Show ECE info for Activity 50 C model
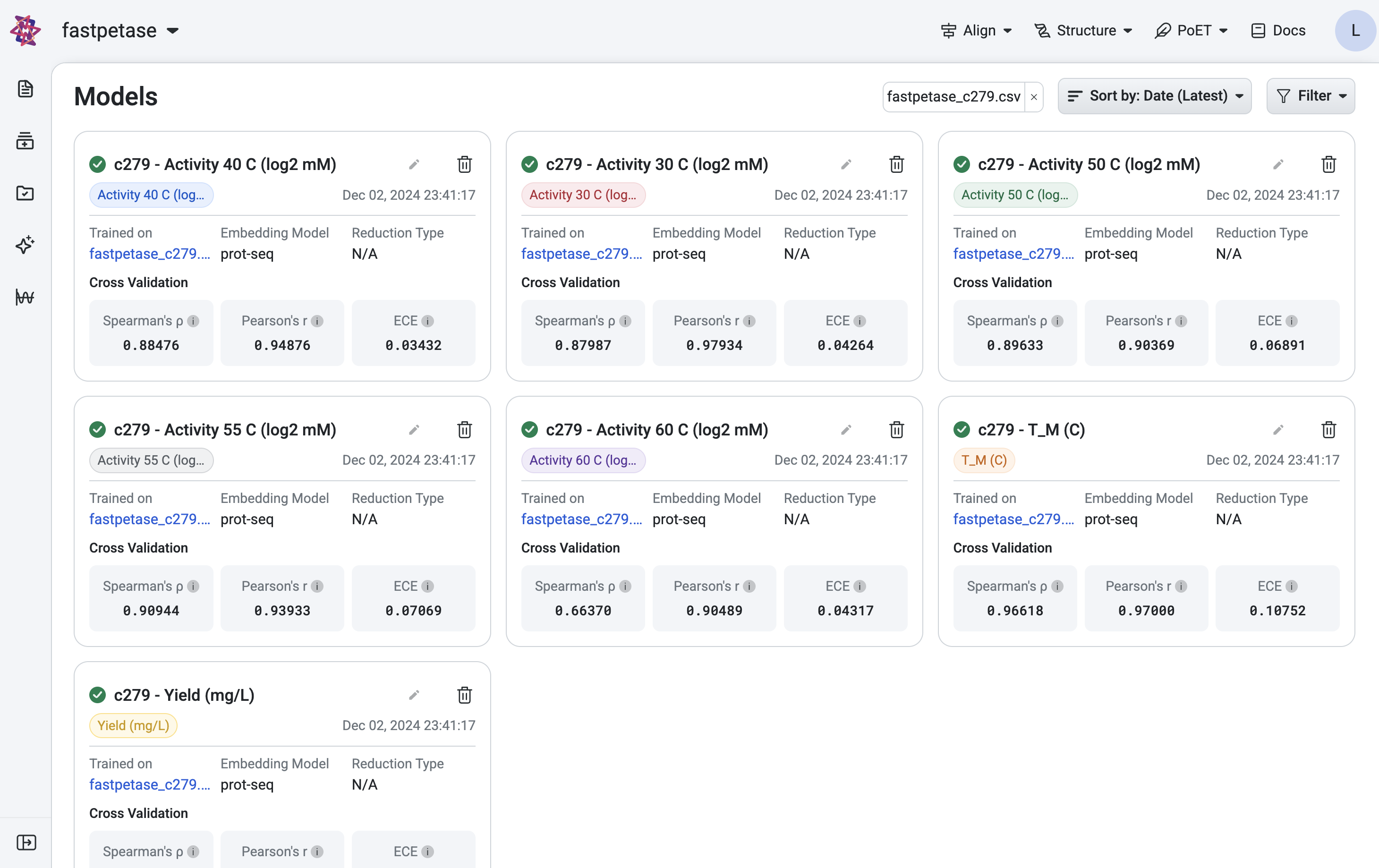Viewport: 1379px width, 868px height. (x=1291, y=321)
